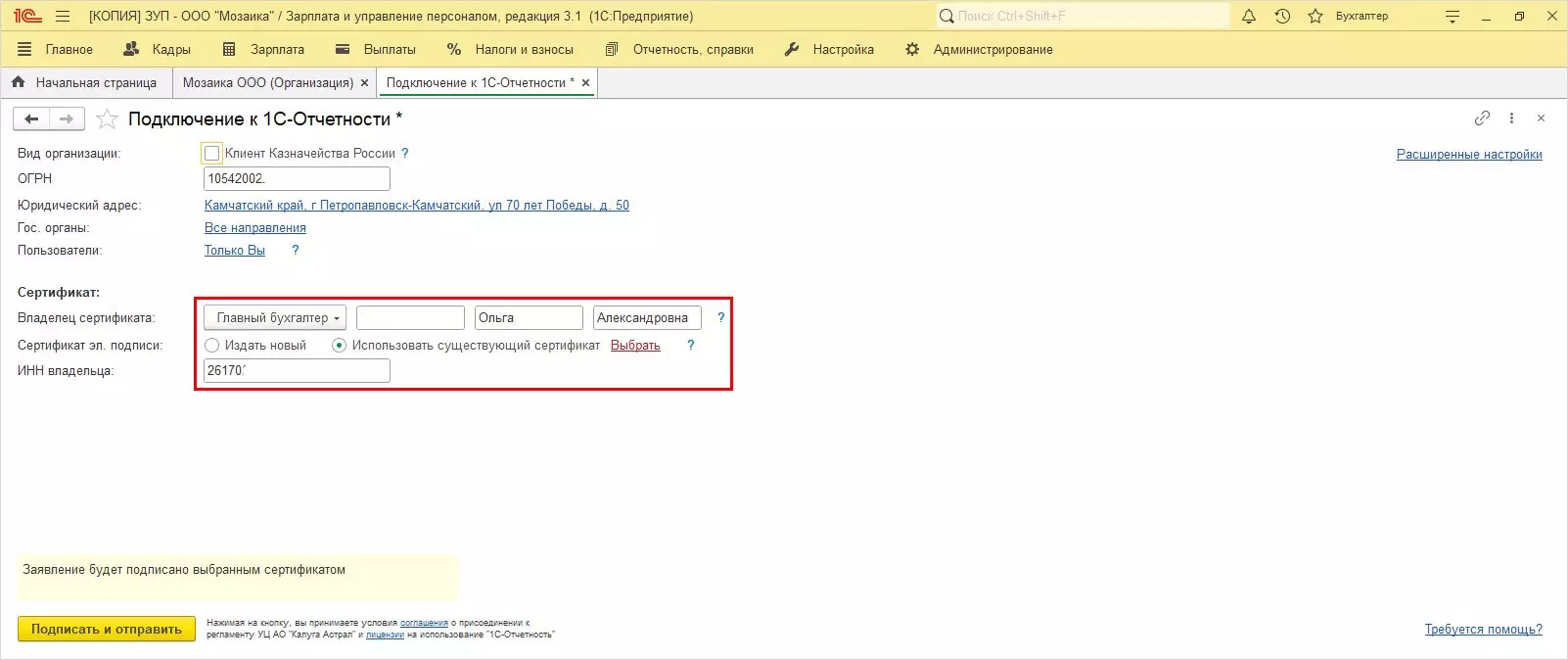Open the Выплаты menu section
Viewport: 1568px width, 660px height.
tap(376, 49)
